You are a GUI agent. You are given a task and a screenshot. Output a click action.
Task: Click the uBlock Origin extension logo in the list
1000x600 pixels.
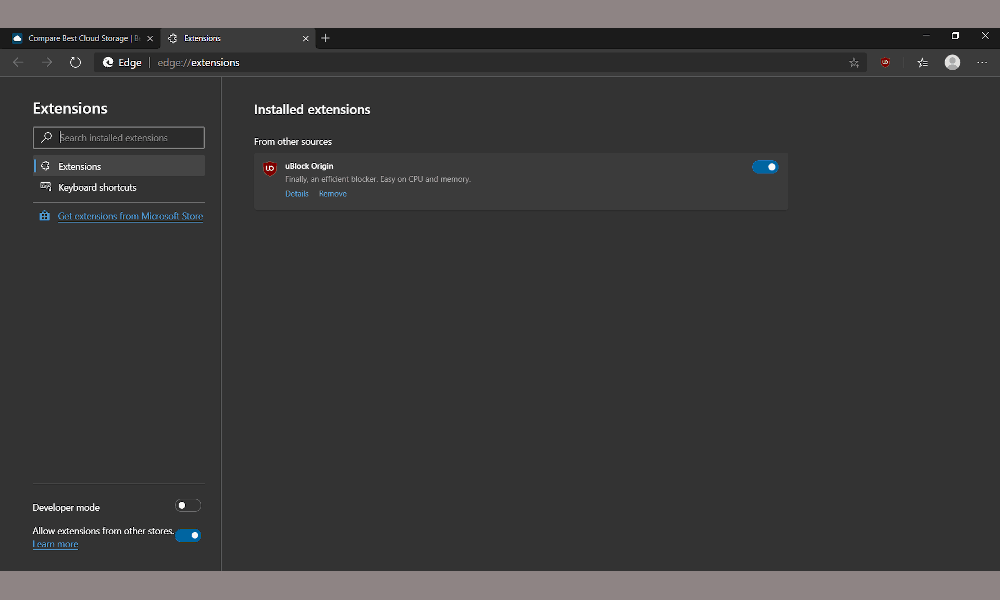click(269, 168)
